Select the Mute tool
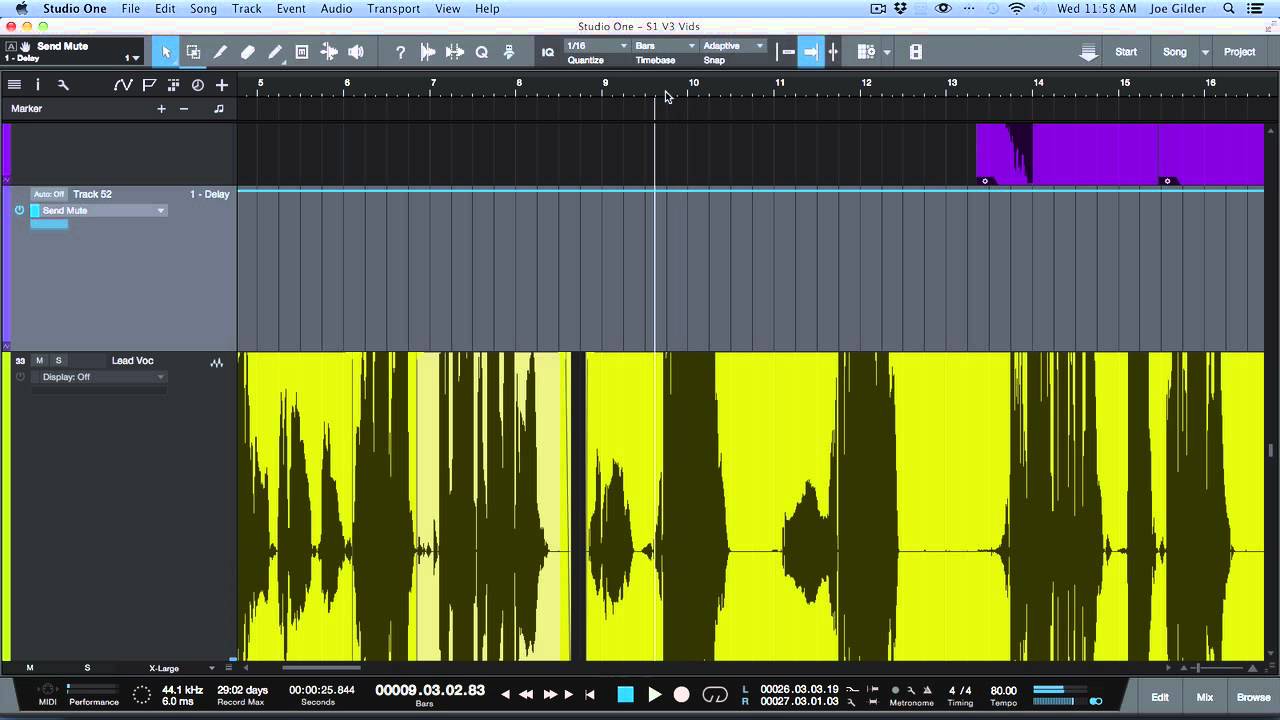1280x720 pixels. coord(301,52)
